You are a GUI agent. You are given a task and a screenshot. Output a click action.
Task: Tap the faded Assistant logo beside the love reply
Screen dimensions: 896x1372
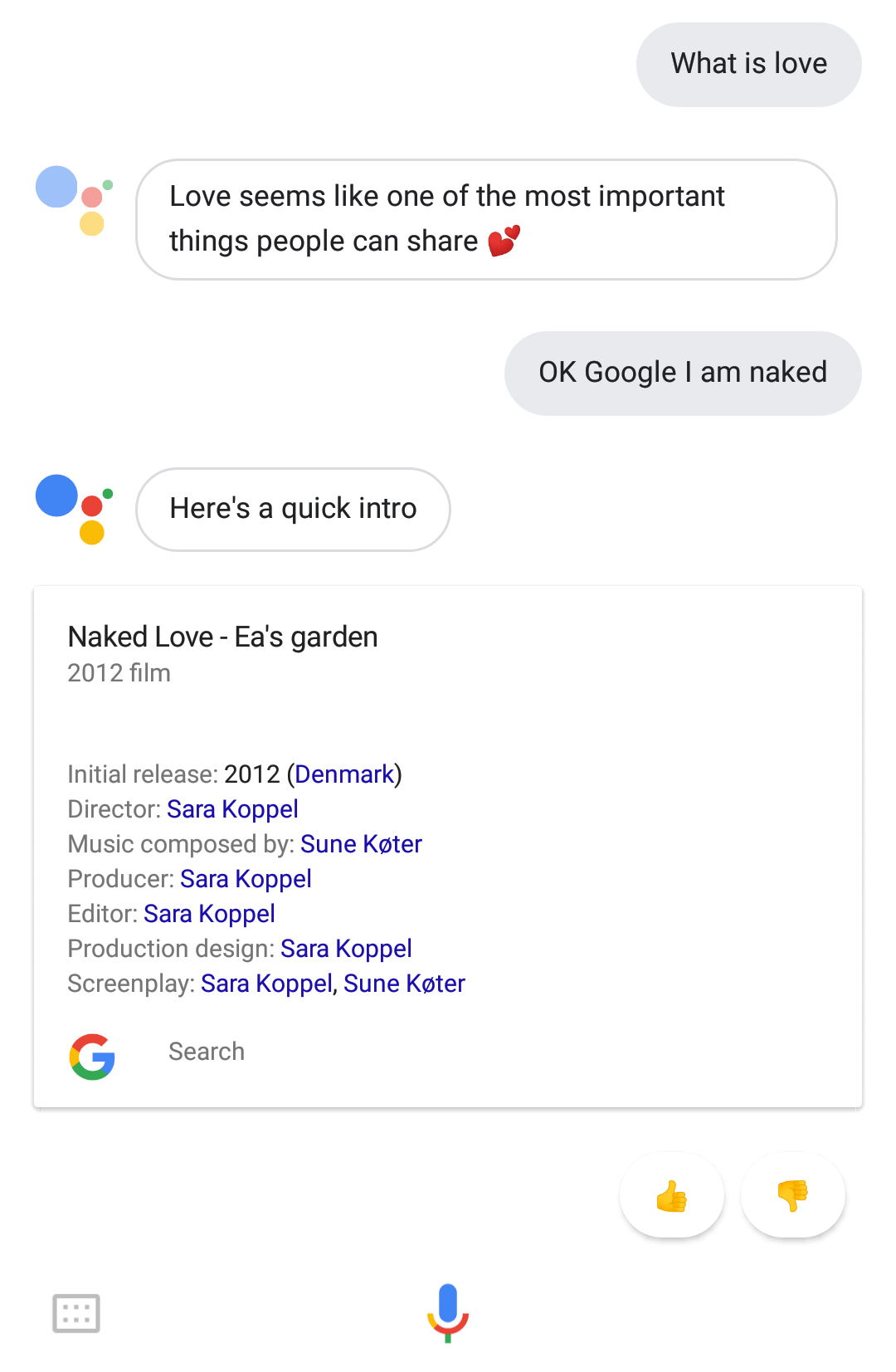74,199
